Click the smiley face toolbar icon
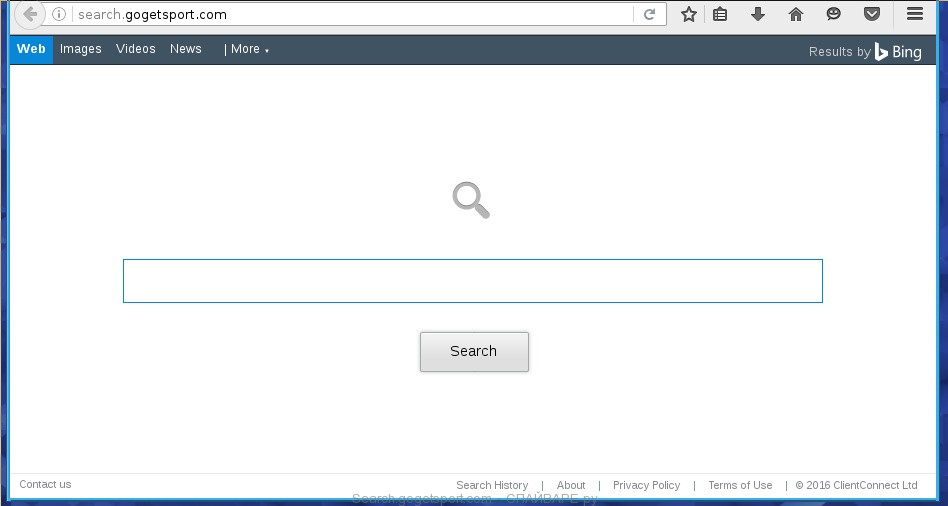The height and width of the screenshot is (506, 948). tap(834, 14)
